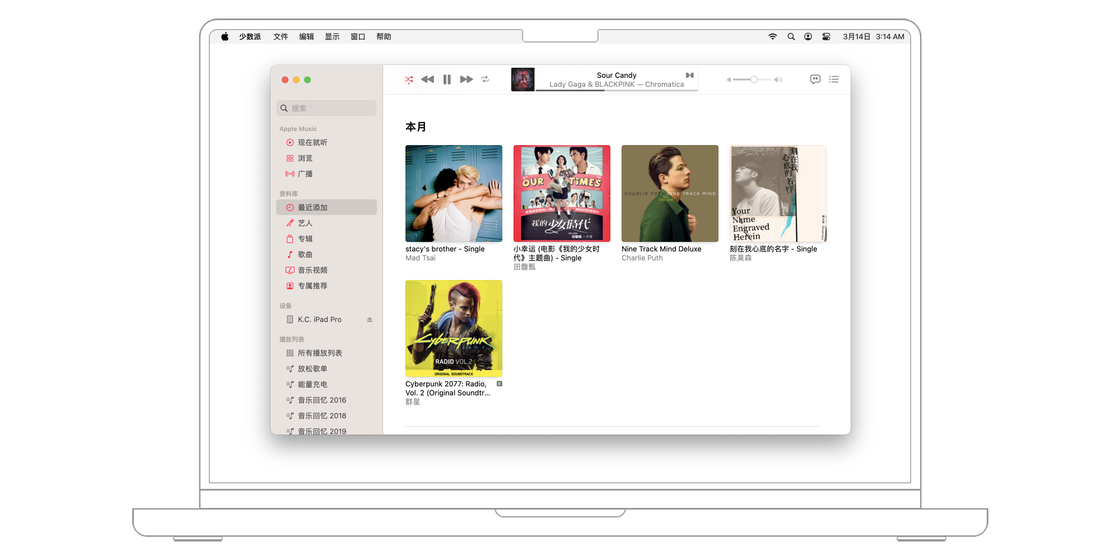Click artist name Charlie Puth
This screenshot has height=560, width=1120.
pos(642,258)
